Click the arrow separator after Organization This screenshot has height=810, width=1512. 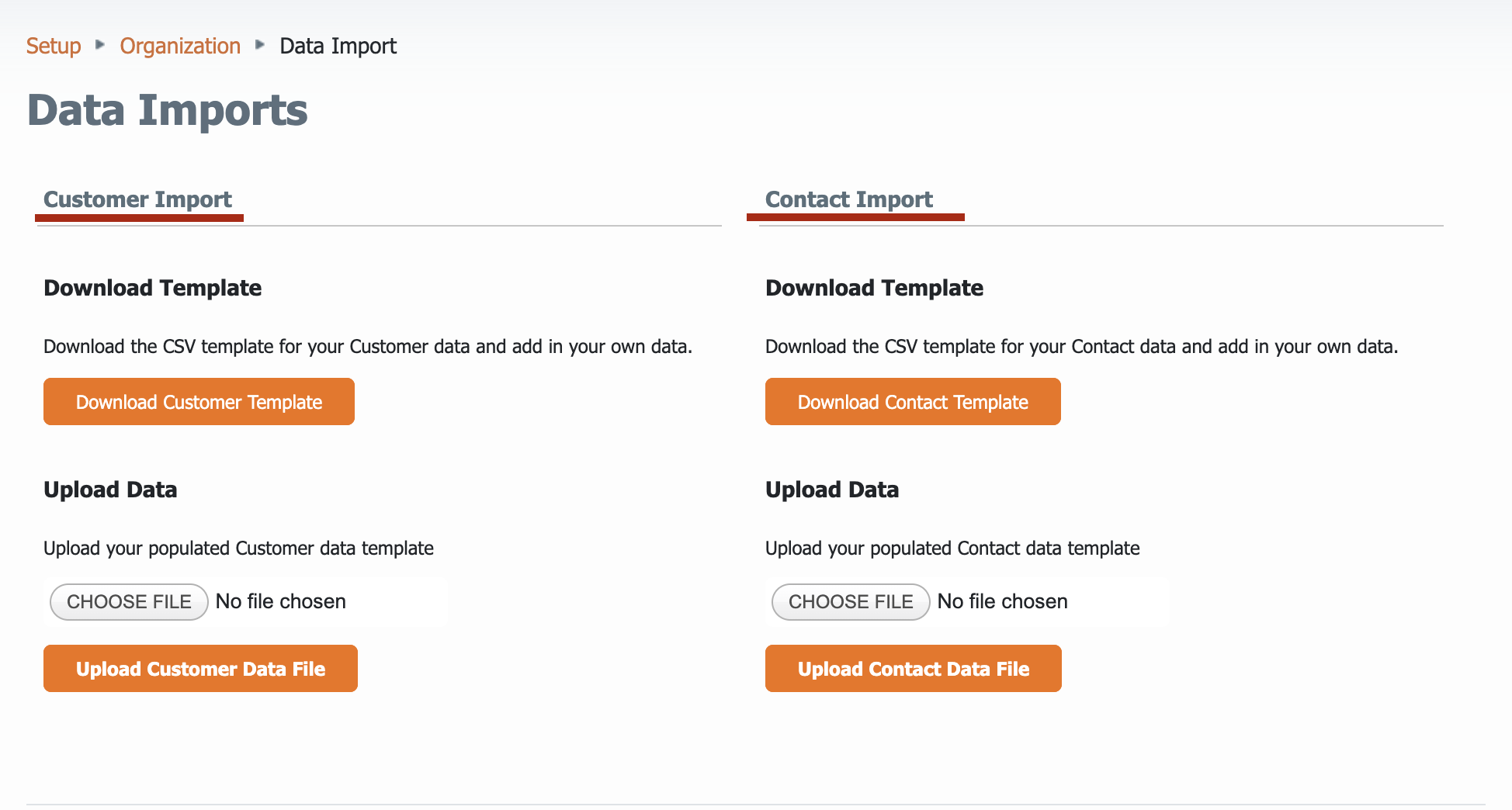coord(260,45)
